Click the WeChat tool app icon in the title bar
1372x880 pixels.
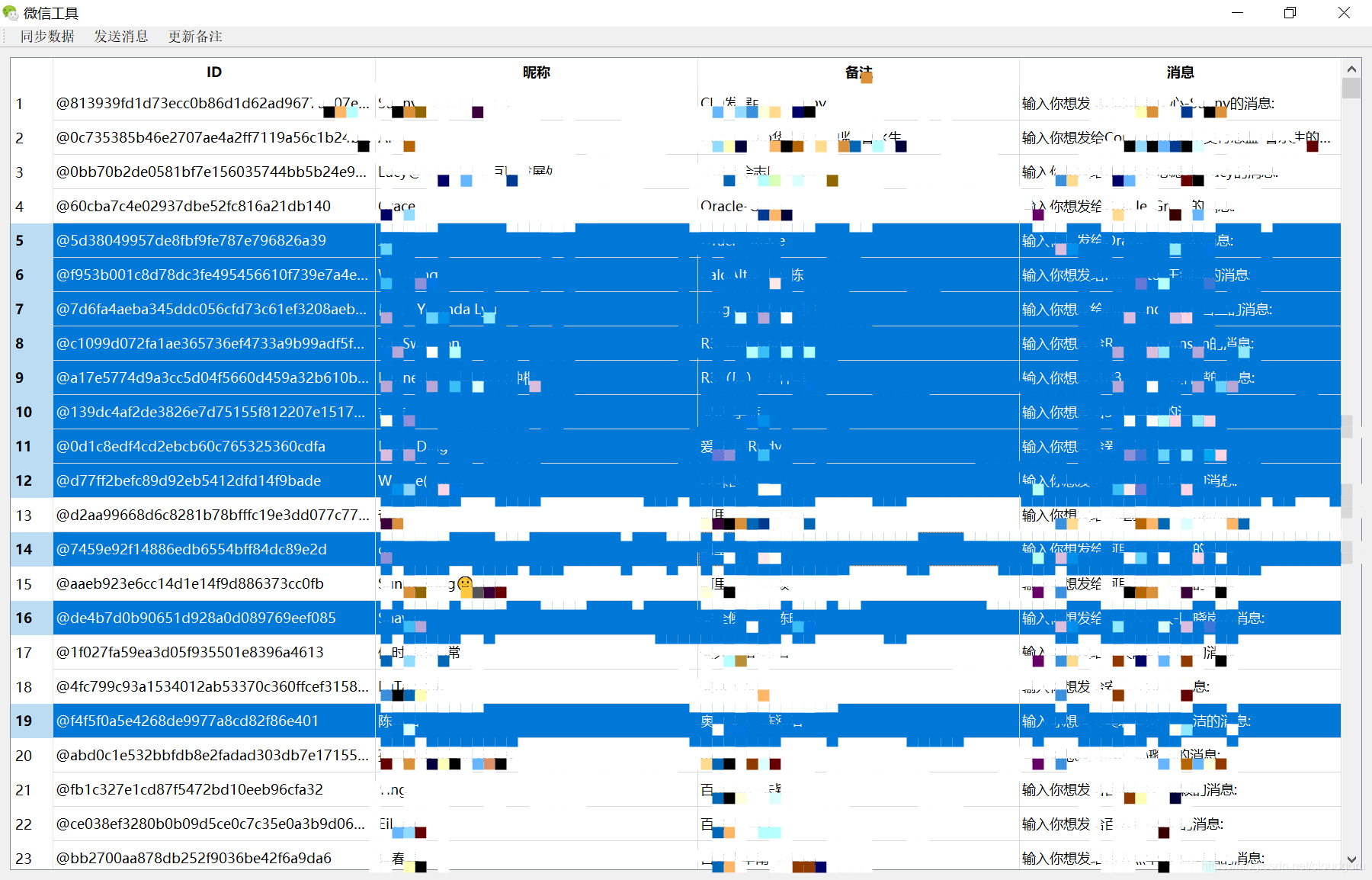click(x=11, y=13)
